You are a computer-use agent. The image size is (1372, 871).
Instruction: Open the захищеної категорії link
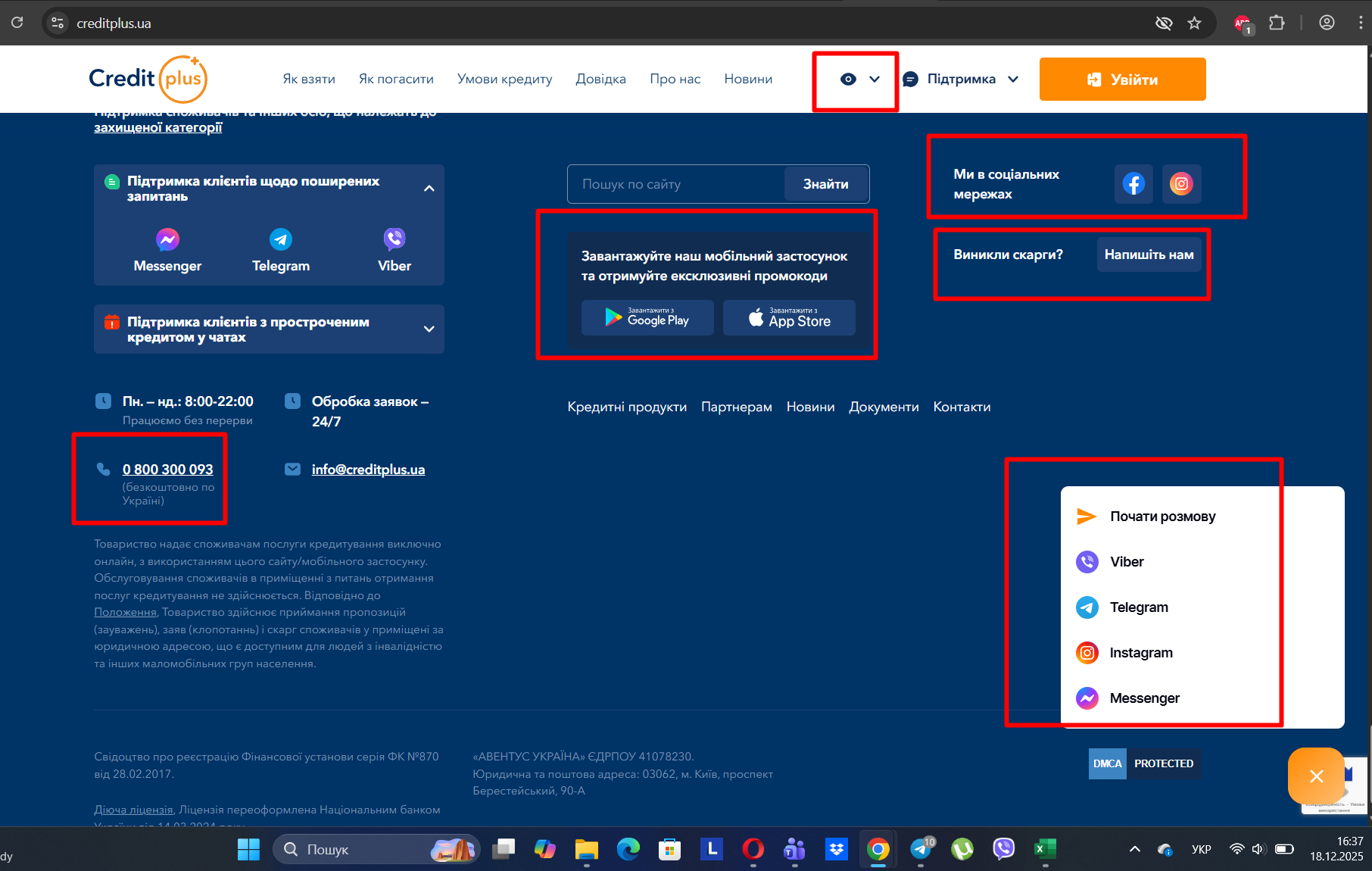(158, 127)
